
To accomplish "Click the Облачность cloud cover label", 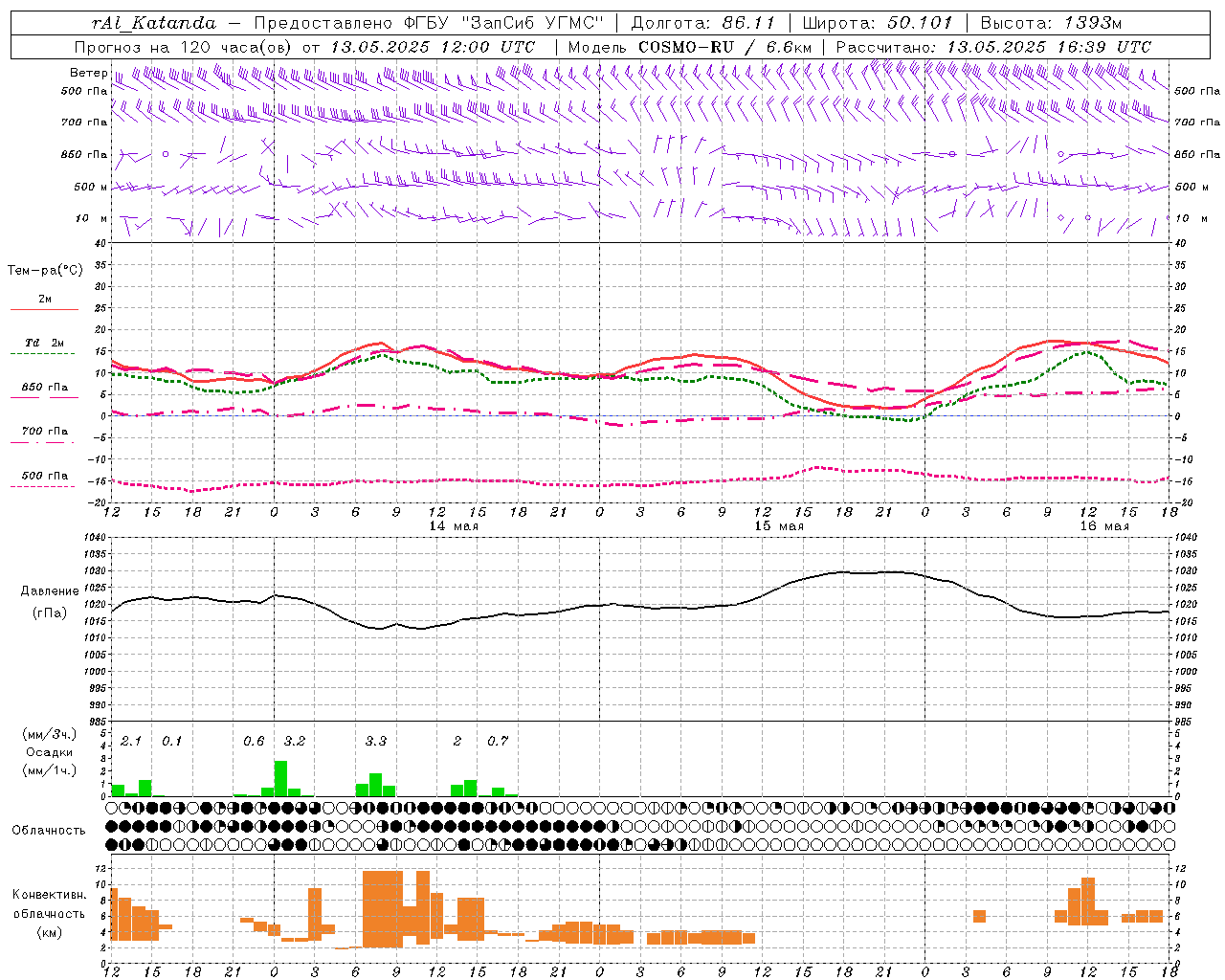I will (x=49, y=831).
